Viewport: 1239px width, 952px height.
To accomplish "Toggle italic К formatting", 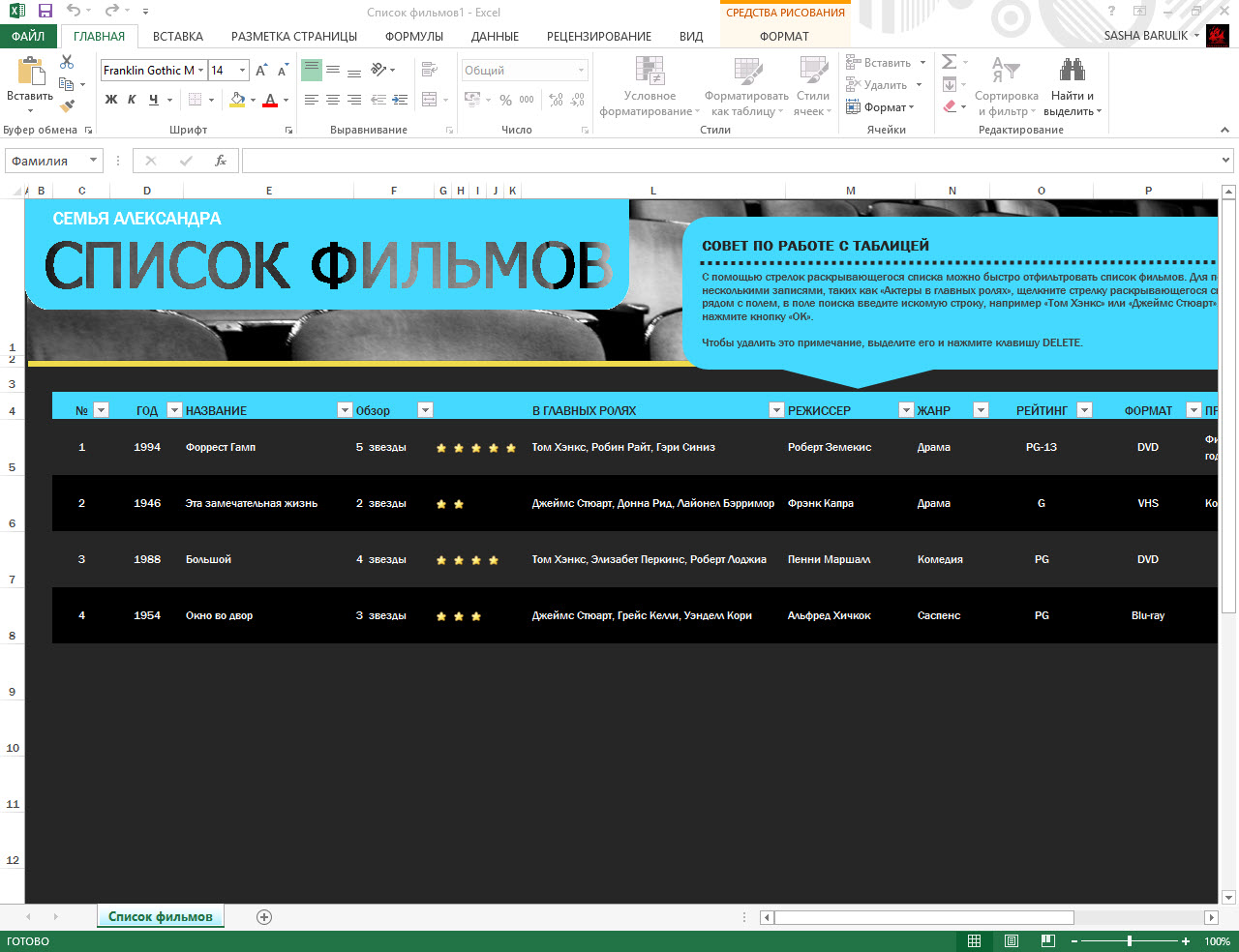I will click(132, 100).
